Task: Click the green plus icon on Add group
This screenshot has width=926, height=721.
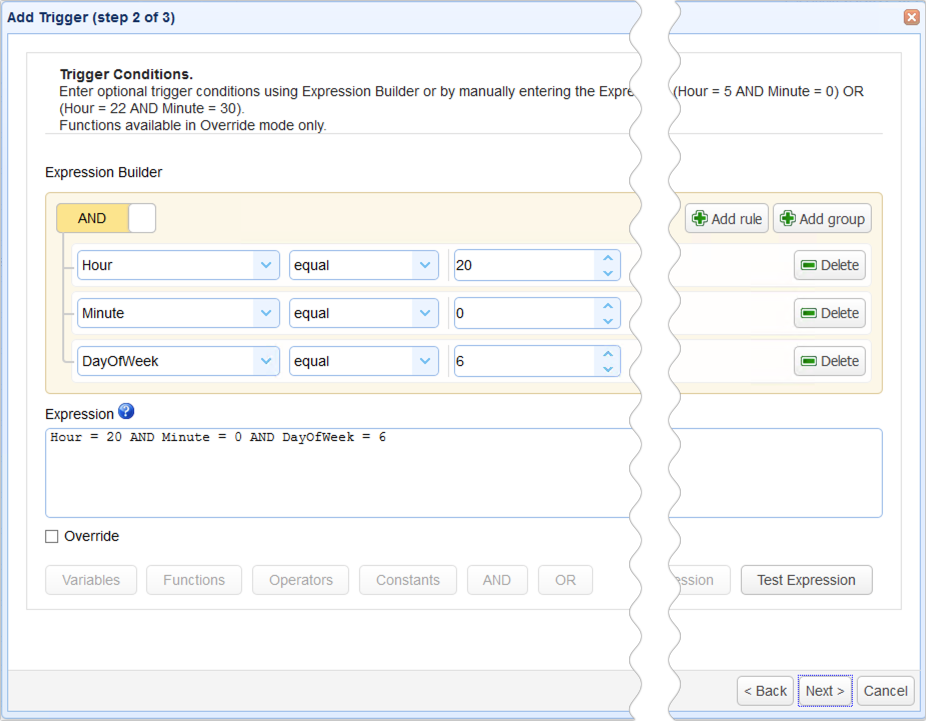Action: 787,218
